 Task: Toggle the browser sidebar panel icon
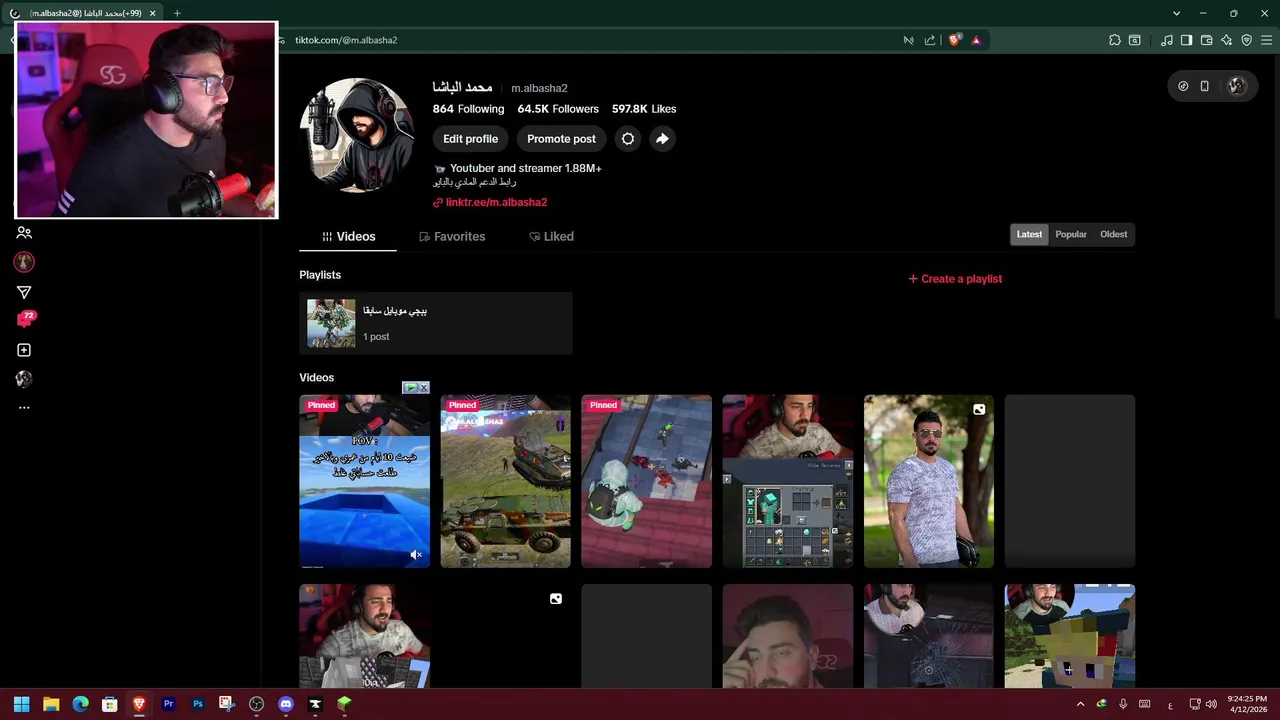pyautogui.click(x=1186, y=40)
